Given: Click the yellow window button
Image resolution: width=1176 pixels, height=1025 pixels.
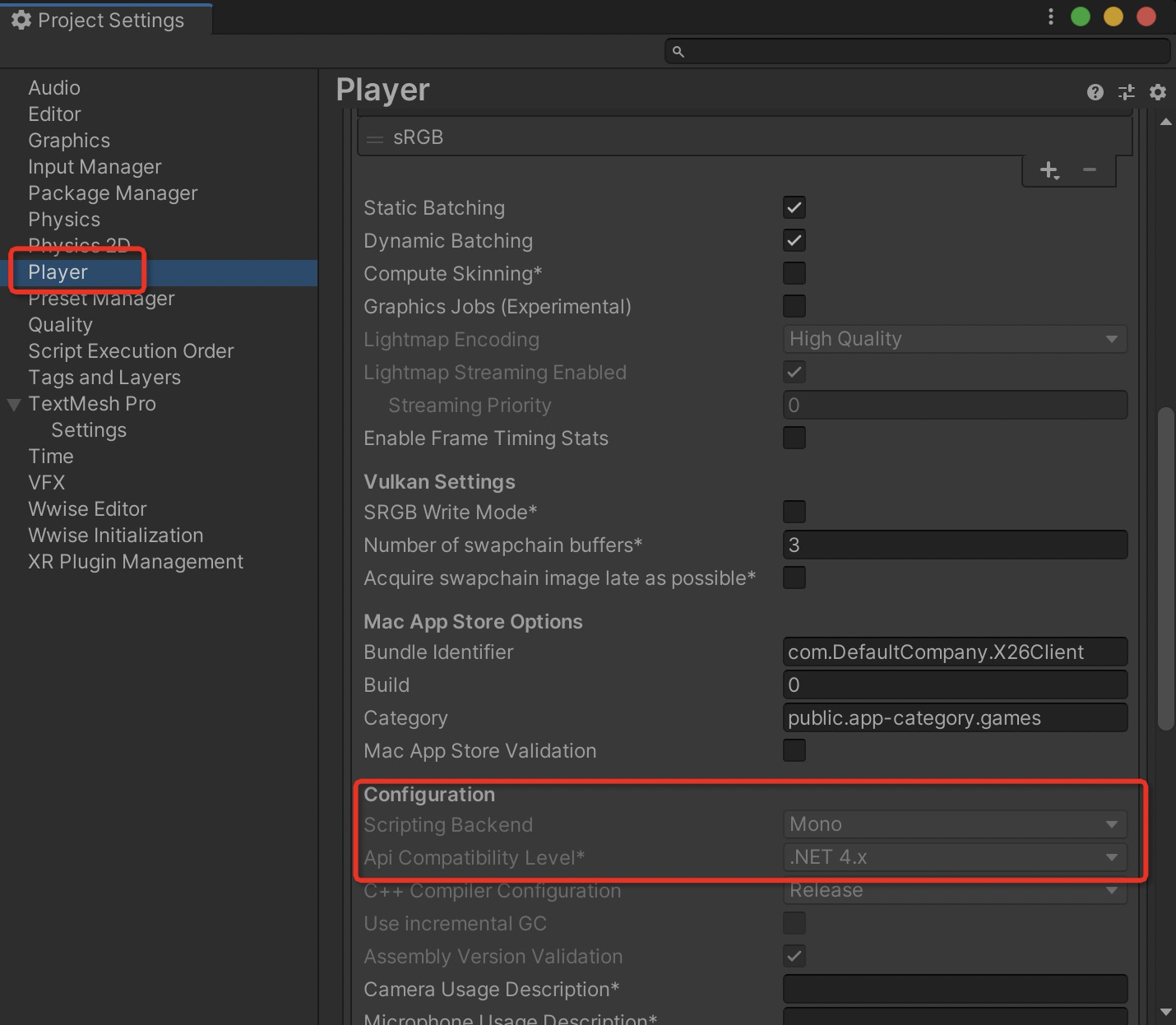Looking at the screenshot, I should click(1113, 16).
